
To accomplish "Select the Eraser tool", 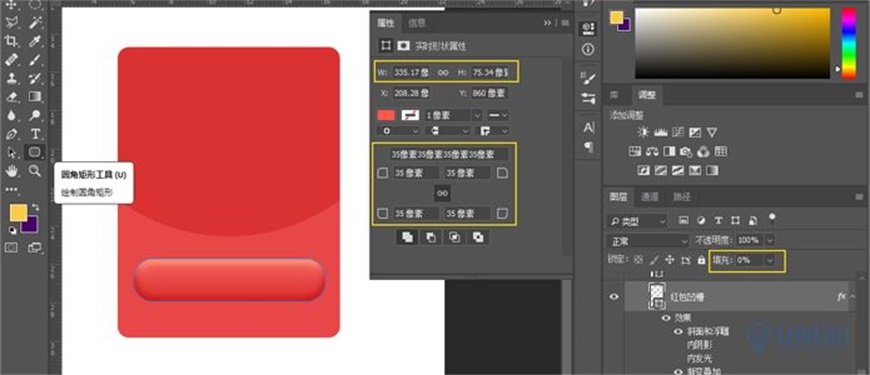I will [11, 97].
